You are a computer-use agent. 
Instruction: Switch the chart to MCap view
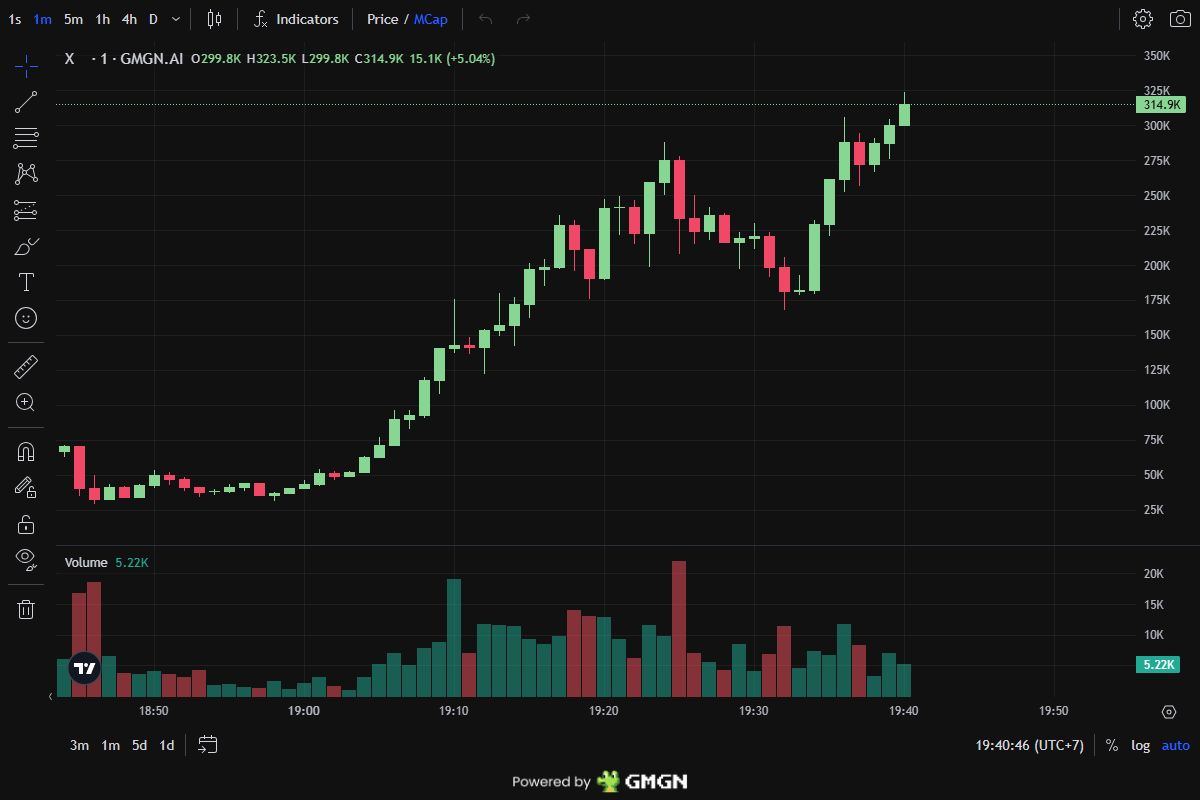coord(429,18)
